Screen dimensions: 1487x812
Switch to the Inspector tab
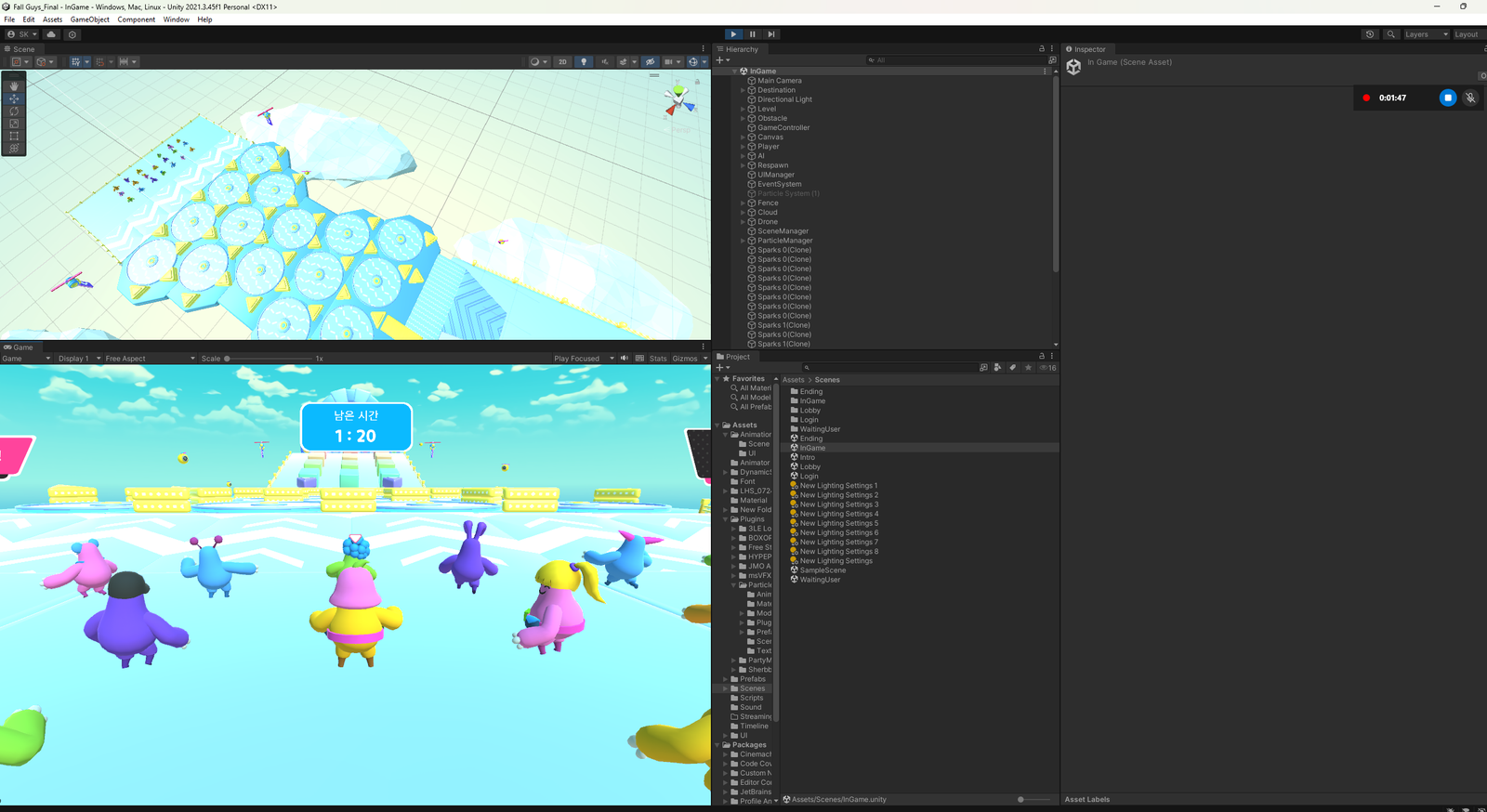[x=1086, y=49]
